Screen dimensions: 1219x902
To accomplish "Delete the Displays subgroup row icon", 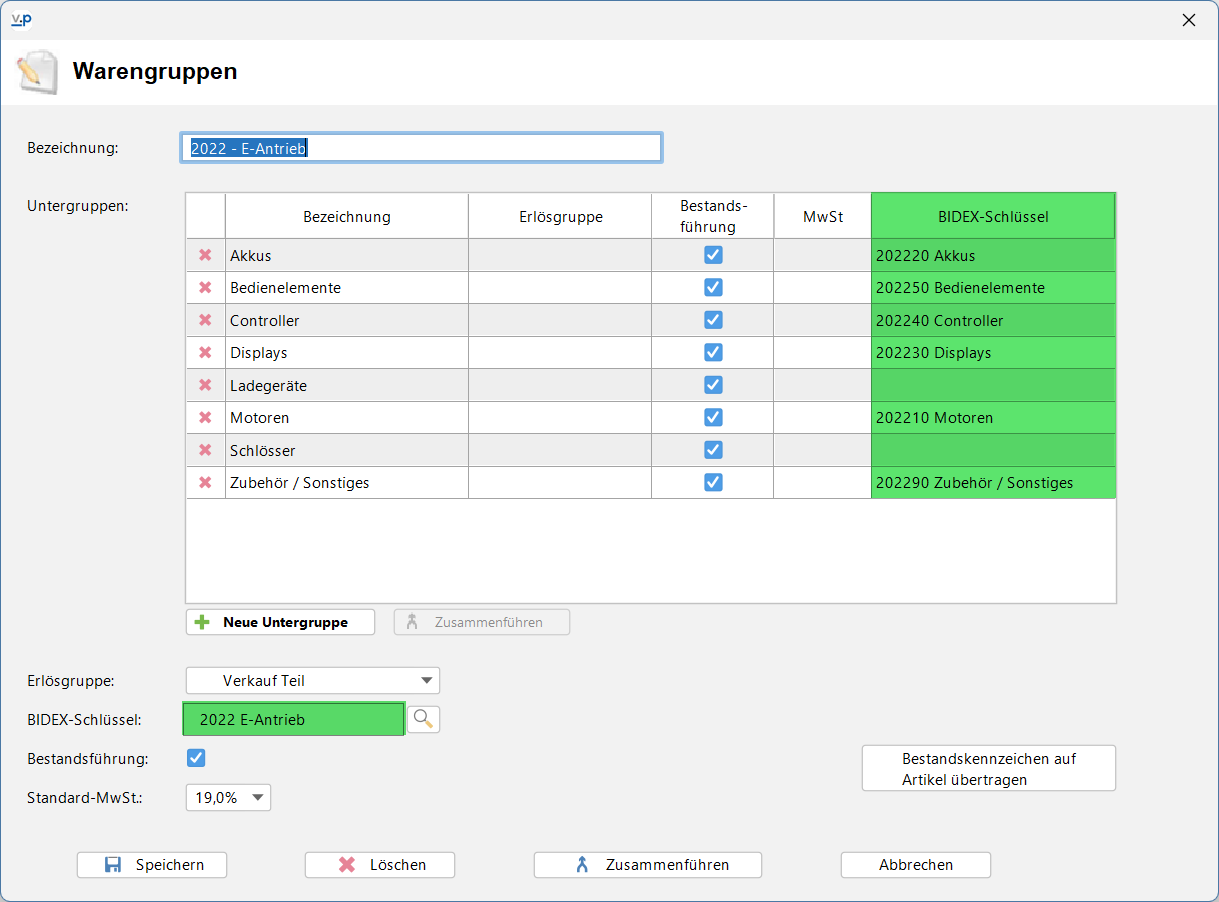I will (x=205, y=352).
